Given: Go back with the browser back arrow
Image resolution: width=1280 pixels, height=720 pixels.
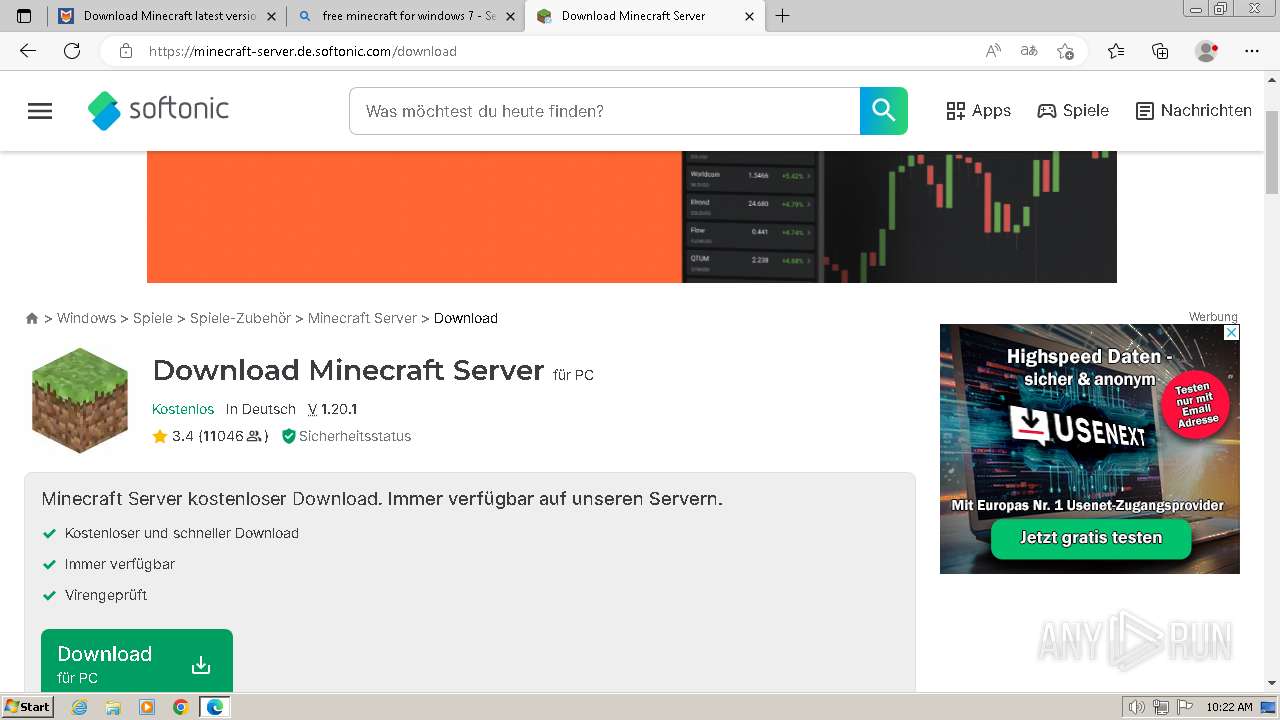Looking at the screenshot, I should coord(28,51).
